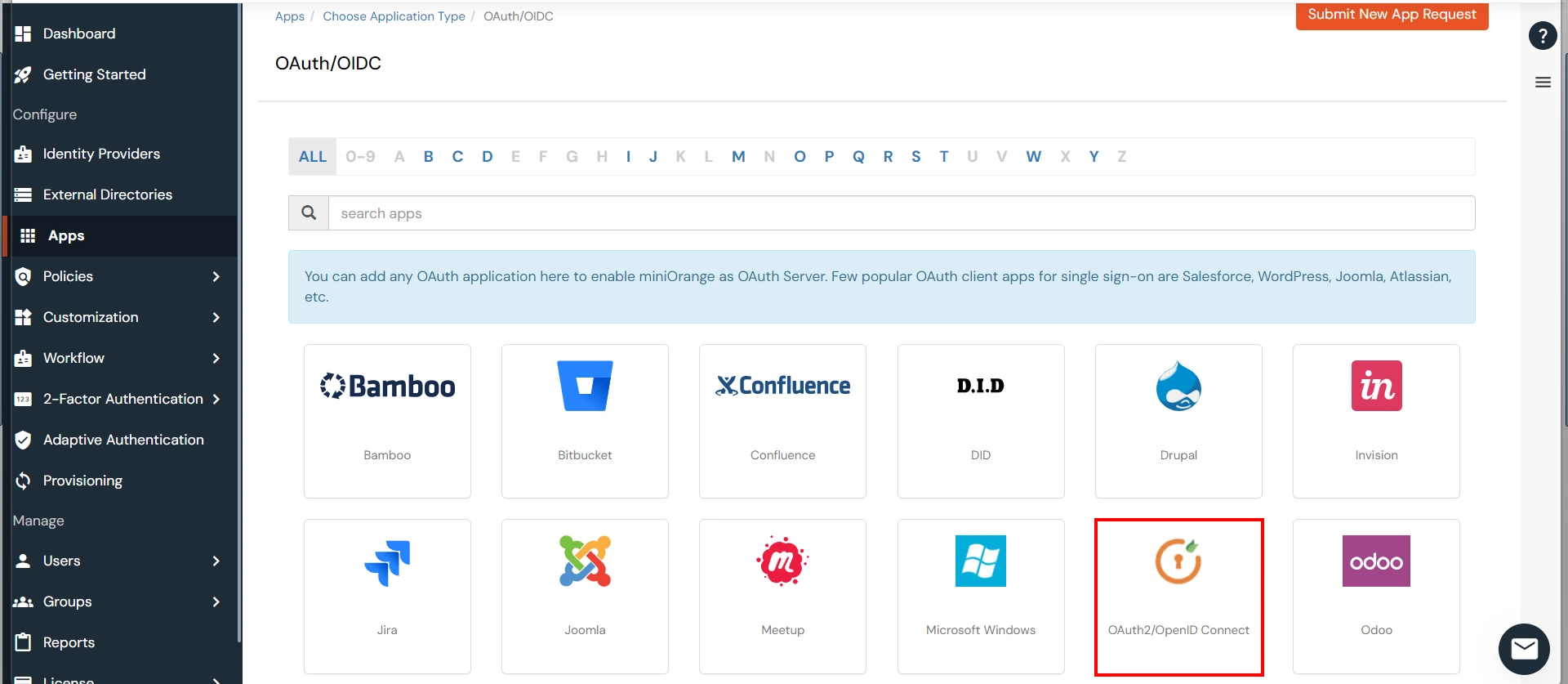The image size is (1568, 684).
Task: Expand the Policies submenu arrow
Action: pos(216,276)
